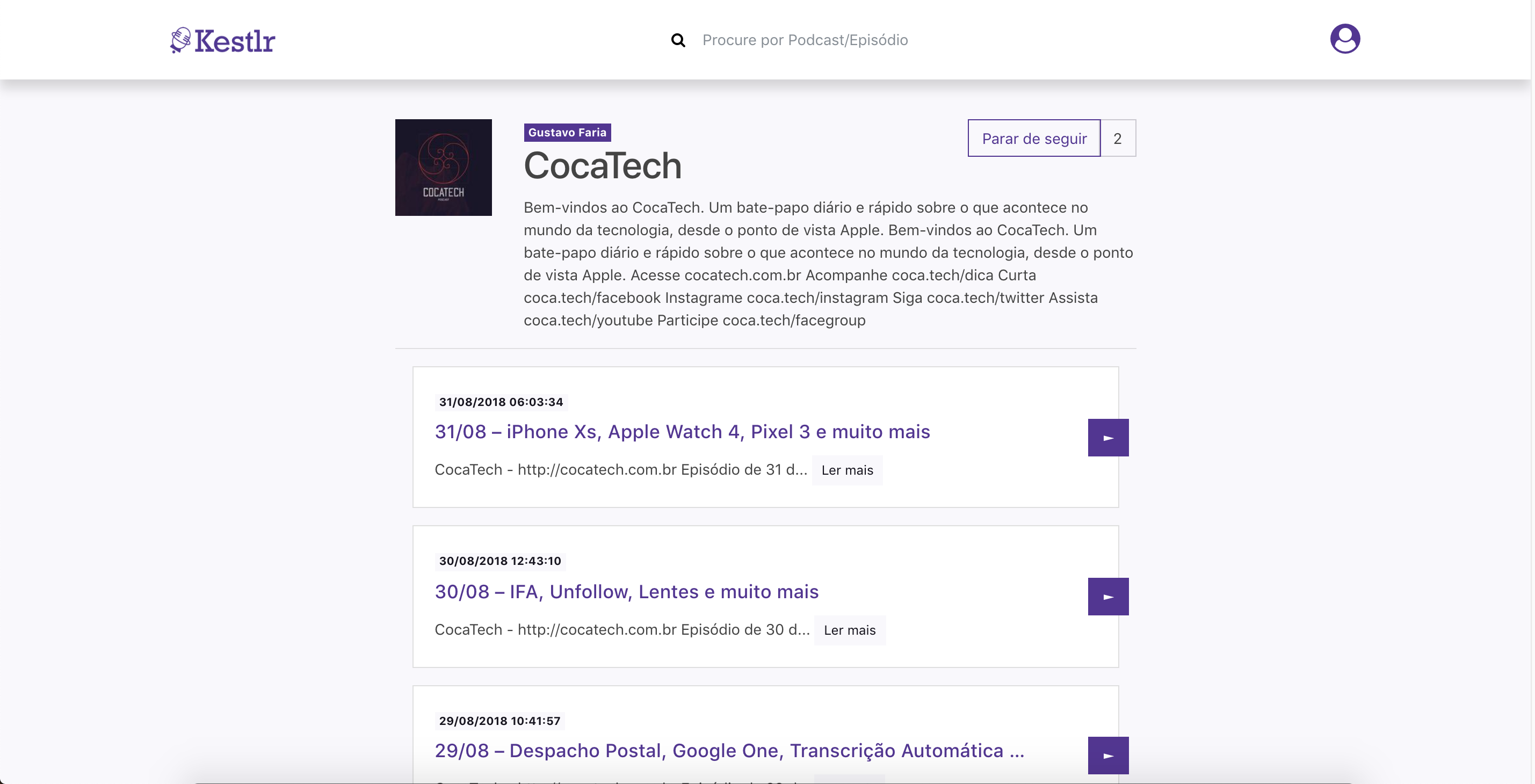Click the 31/08 episode summary text
Screen dimensions: 1535x784
click(x=621, y=469)
